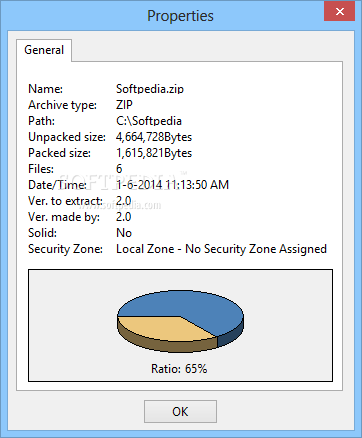Click the Path: label
362x438 pixels.
click(41, 121)
